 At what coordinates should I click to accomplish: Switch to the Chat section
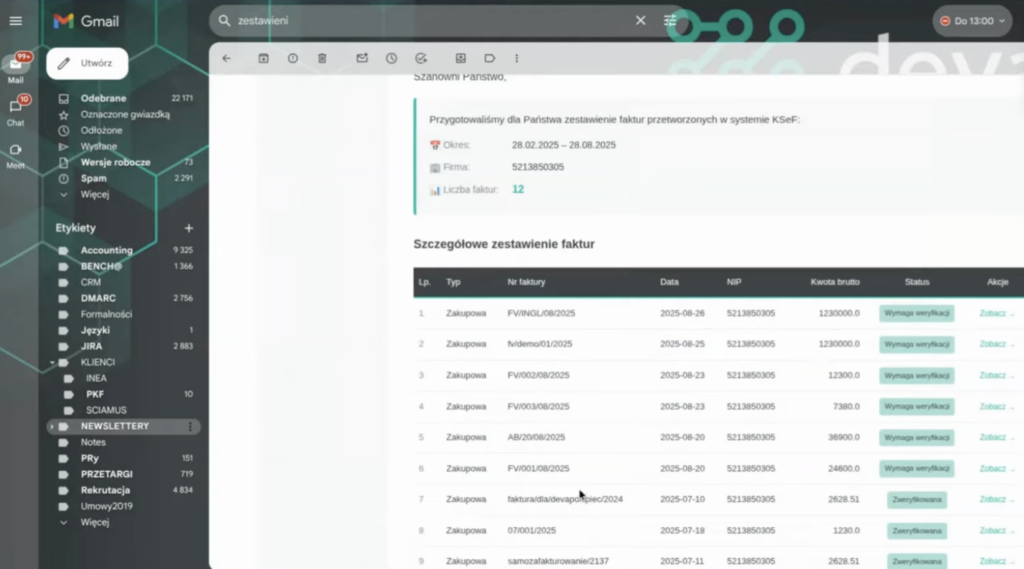tap(15, 110)
